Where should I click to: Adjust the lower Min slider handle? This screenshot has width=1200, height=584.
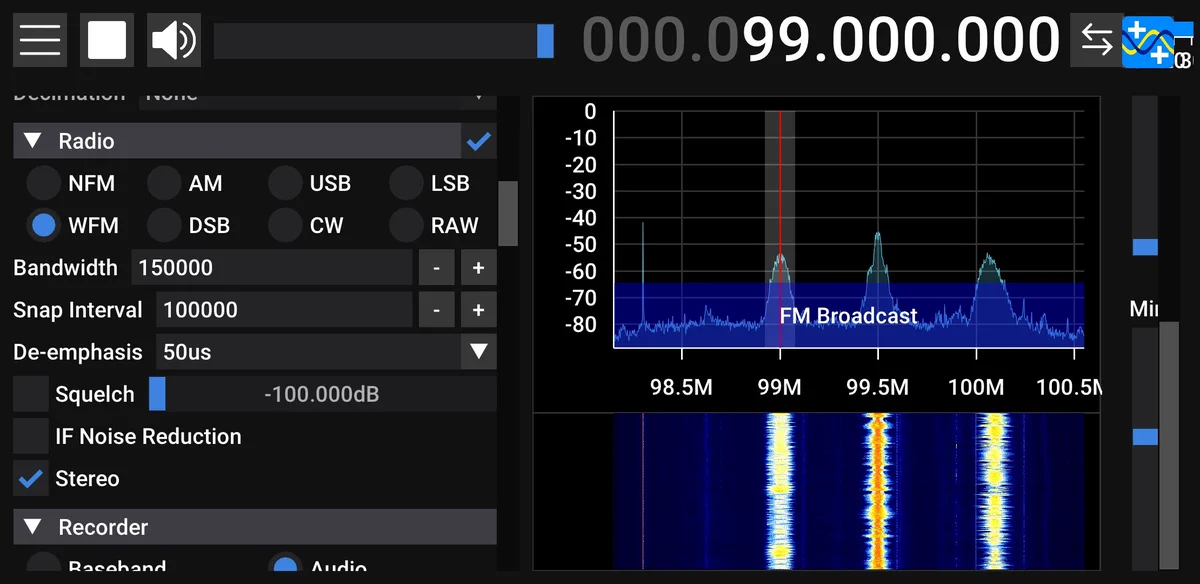tap(1145, 436)
